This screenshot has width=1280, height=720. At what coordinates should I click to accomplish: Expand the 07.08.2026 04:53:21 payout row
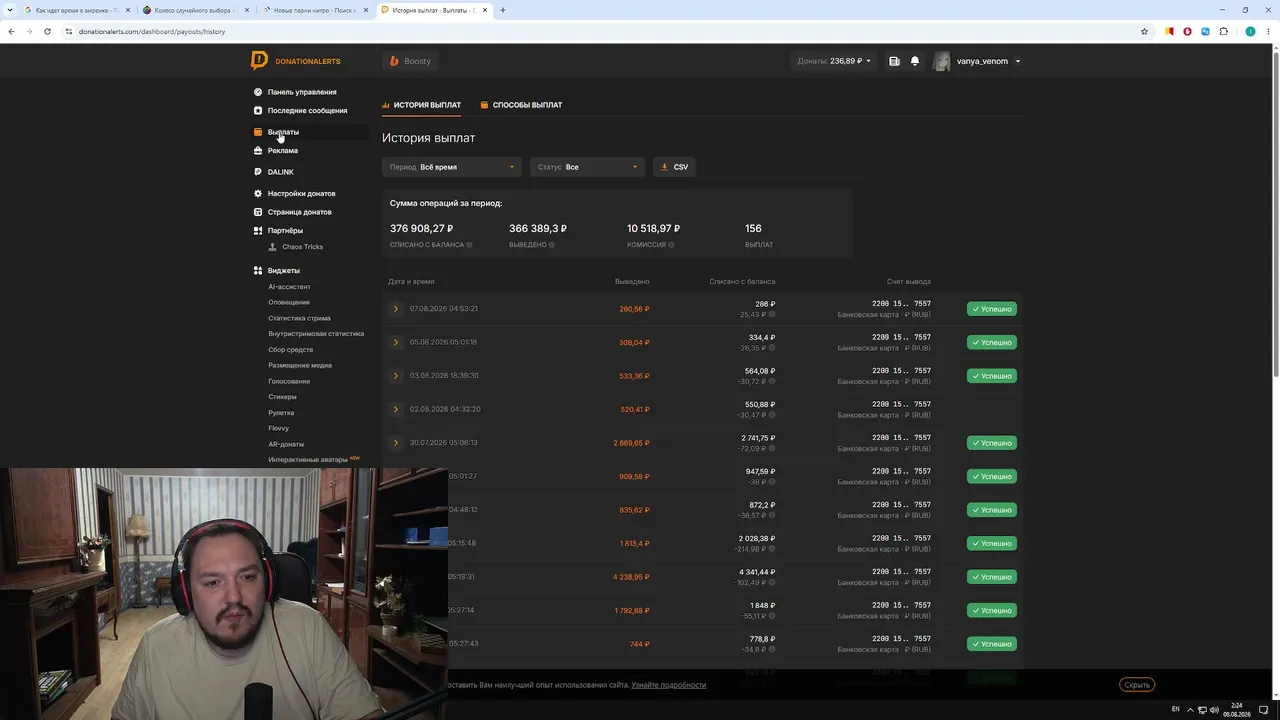396,309
